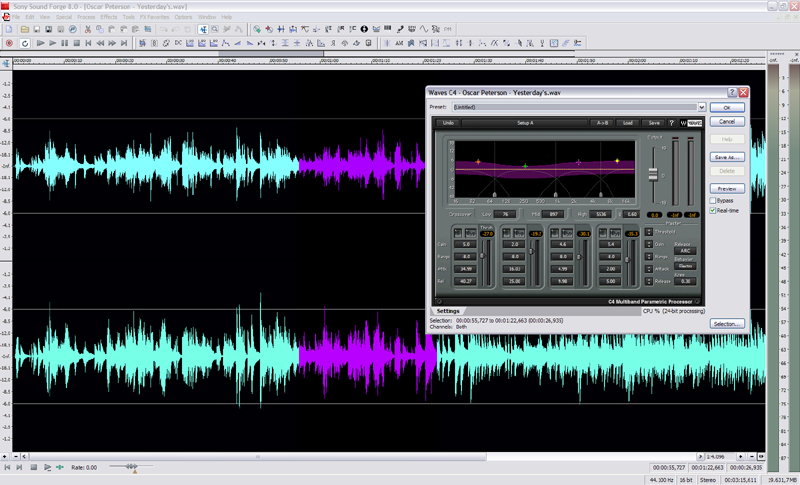Click the Stop icon in the top transport toolbar
Screen dimensions: 800x485
click(77, 43)
